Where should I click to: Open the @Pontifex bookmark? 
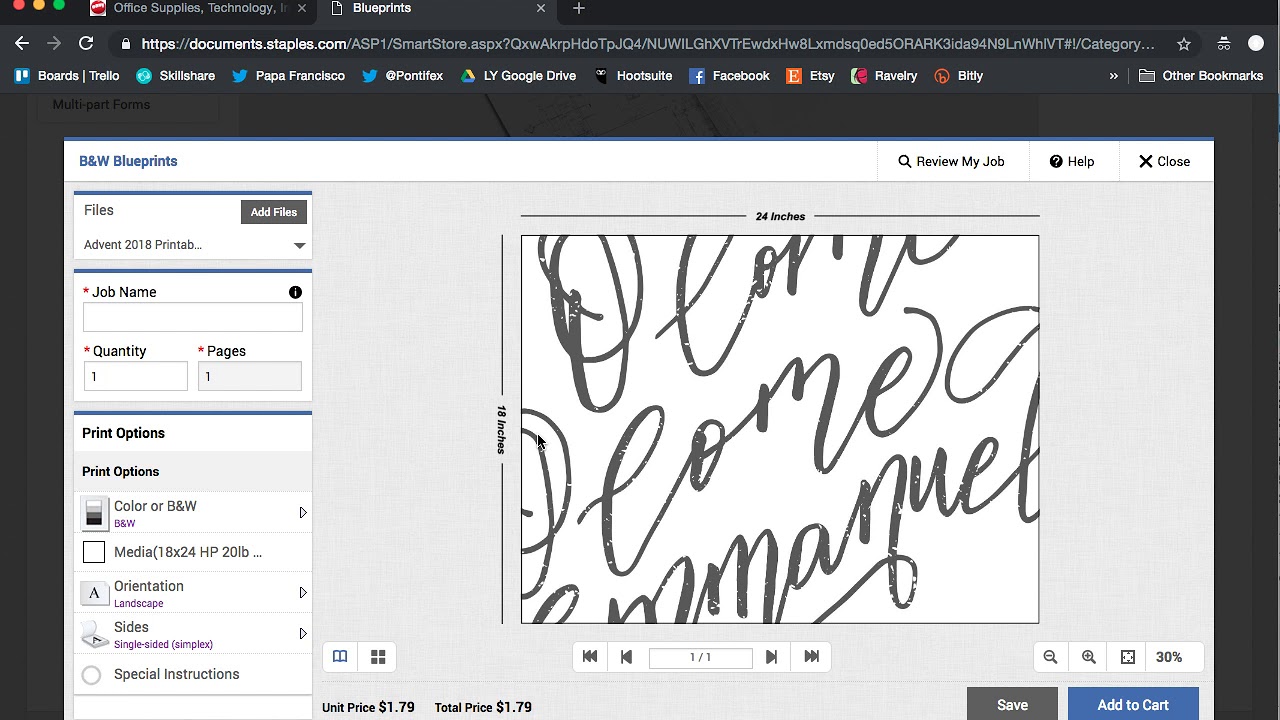pyautogui.click(x=402, y=76)
